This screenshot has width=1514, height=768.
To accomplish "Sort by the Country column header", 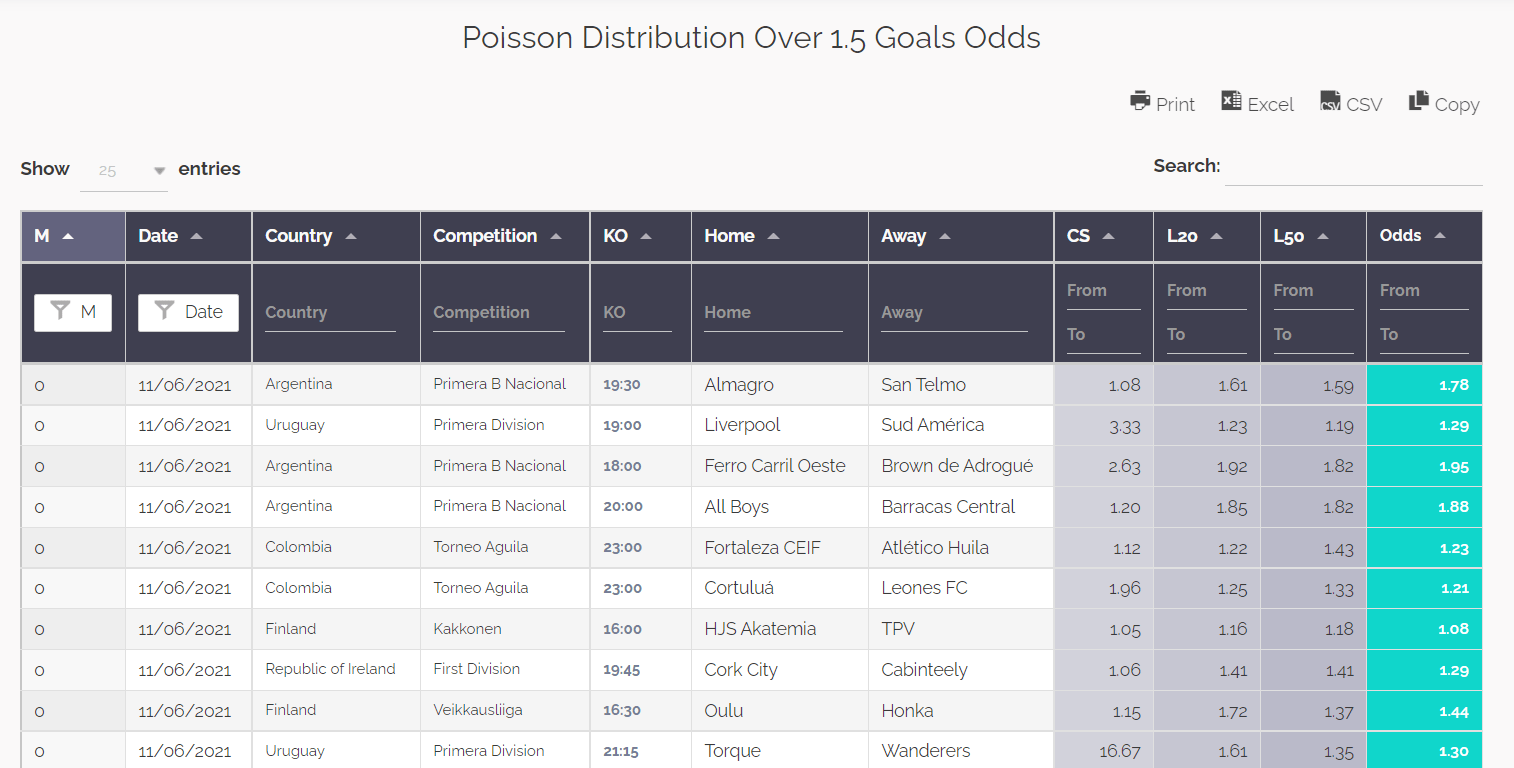I will [x=336, y=236].
